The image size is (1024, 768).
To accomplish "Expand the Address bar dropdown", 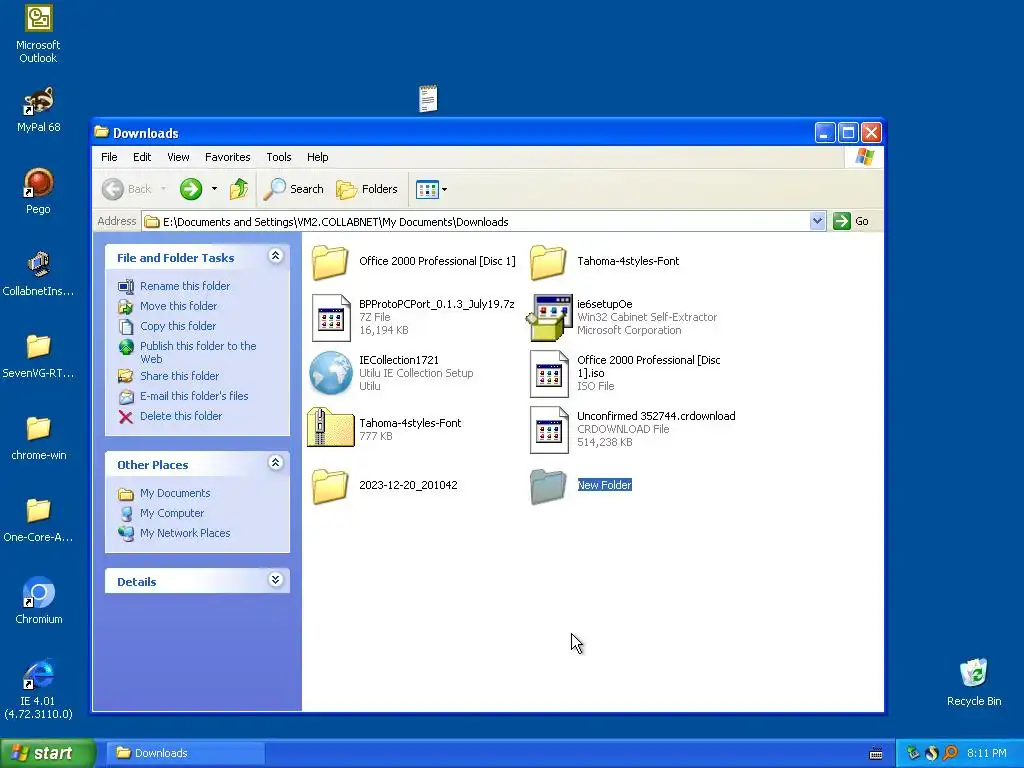I will [x=817, y=221].
